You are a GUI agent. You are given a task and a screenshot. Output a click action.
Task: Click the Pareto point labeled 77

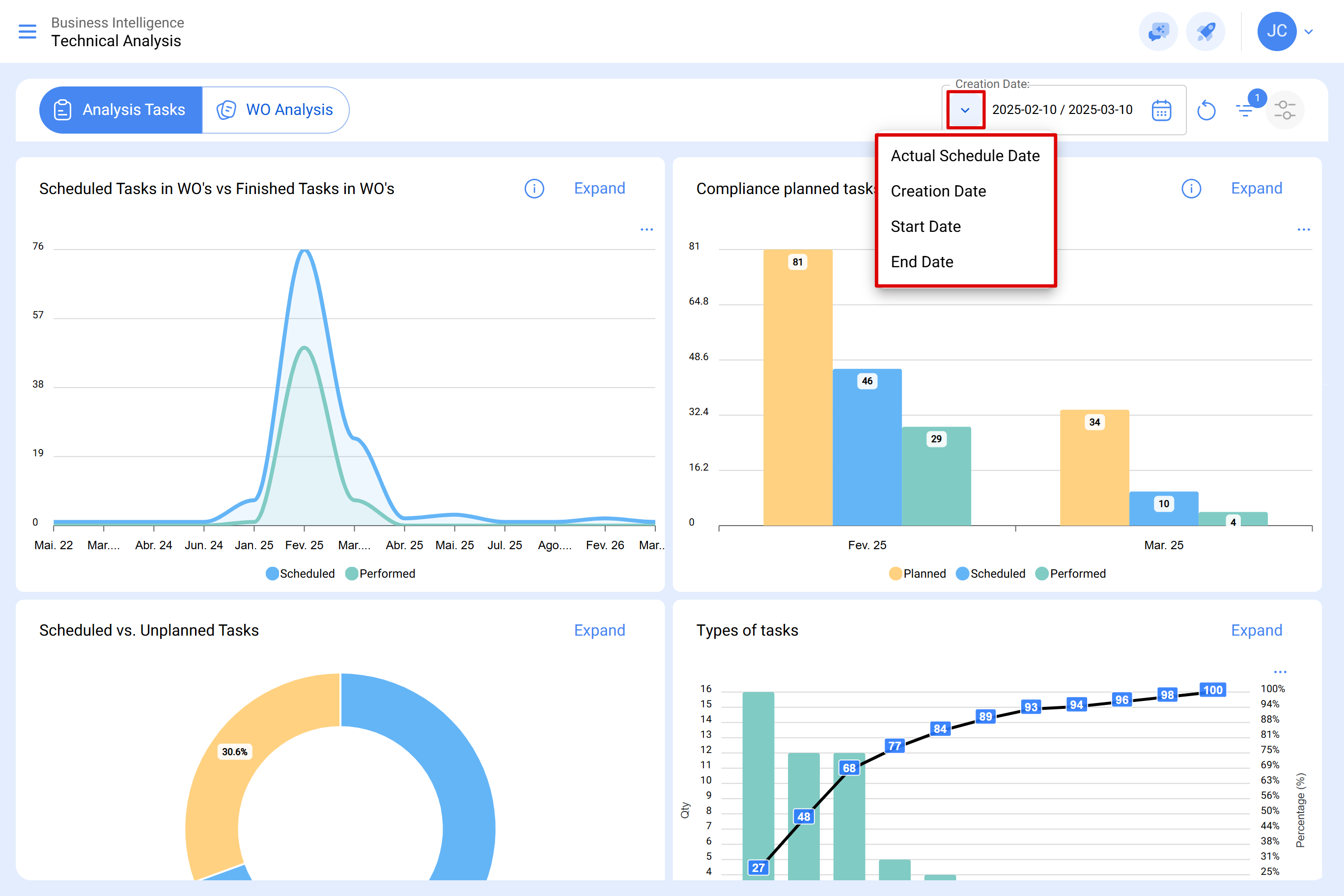click(x=895, y=746)
